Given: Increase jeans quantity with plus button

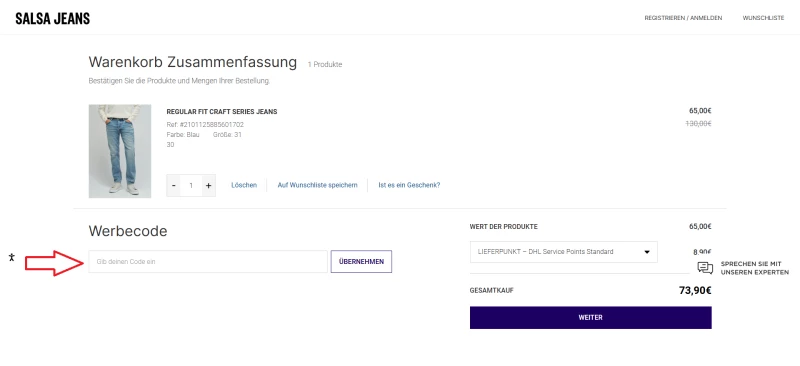Looking at the screenshot, I should [208, 186].
